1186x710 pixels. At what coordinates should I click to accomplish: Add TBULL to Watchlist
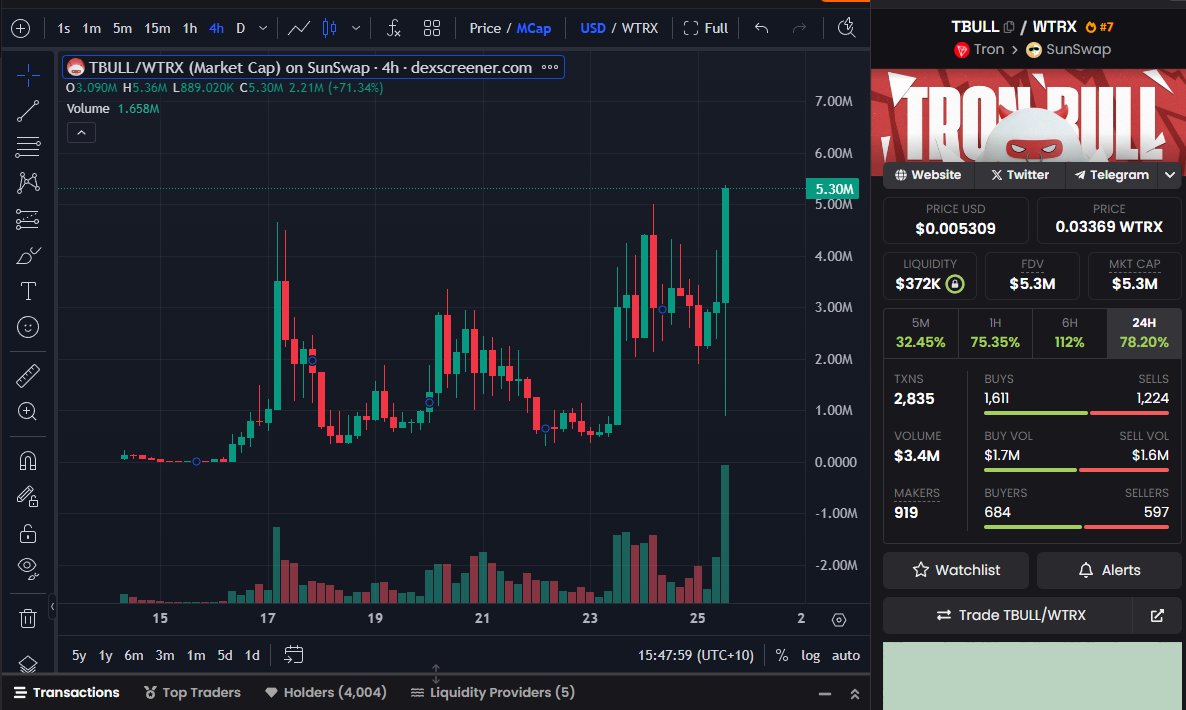point(956,570)
